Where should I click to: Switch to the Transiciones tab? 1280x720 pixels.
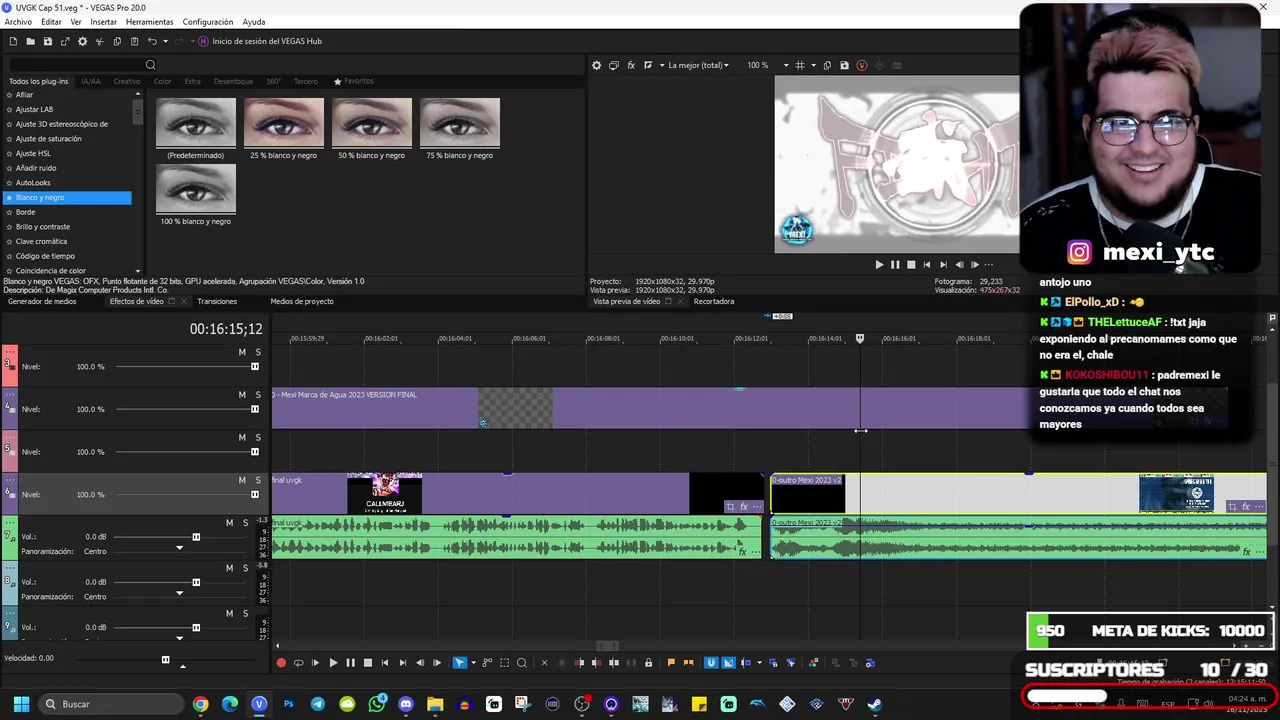tap(217, 301)
